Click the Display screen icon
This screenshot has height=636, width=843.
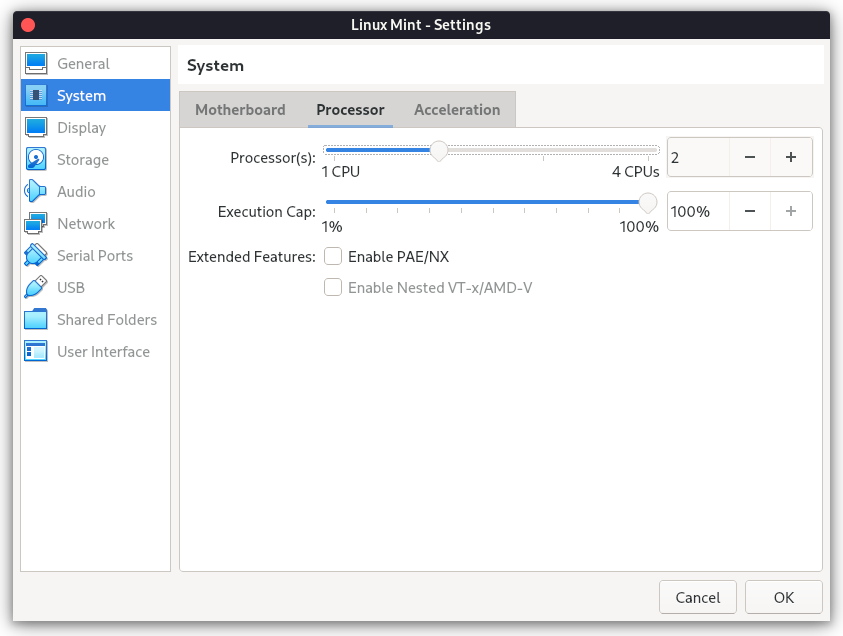36,127
